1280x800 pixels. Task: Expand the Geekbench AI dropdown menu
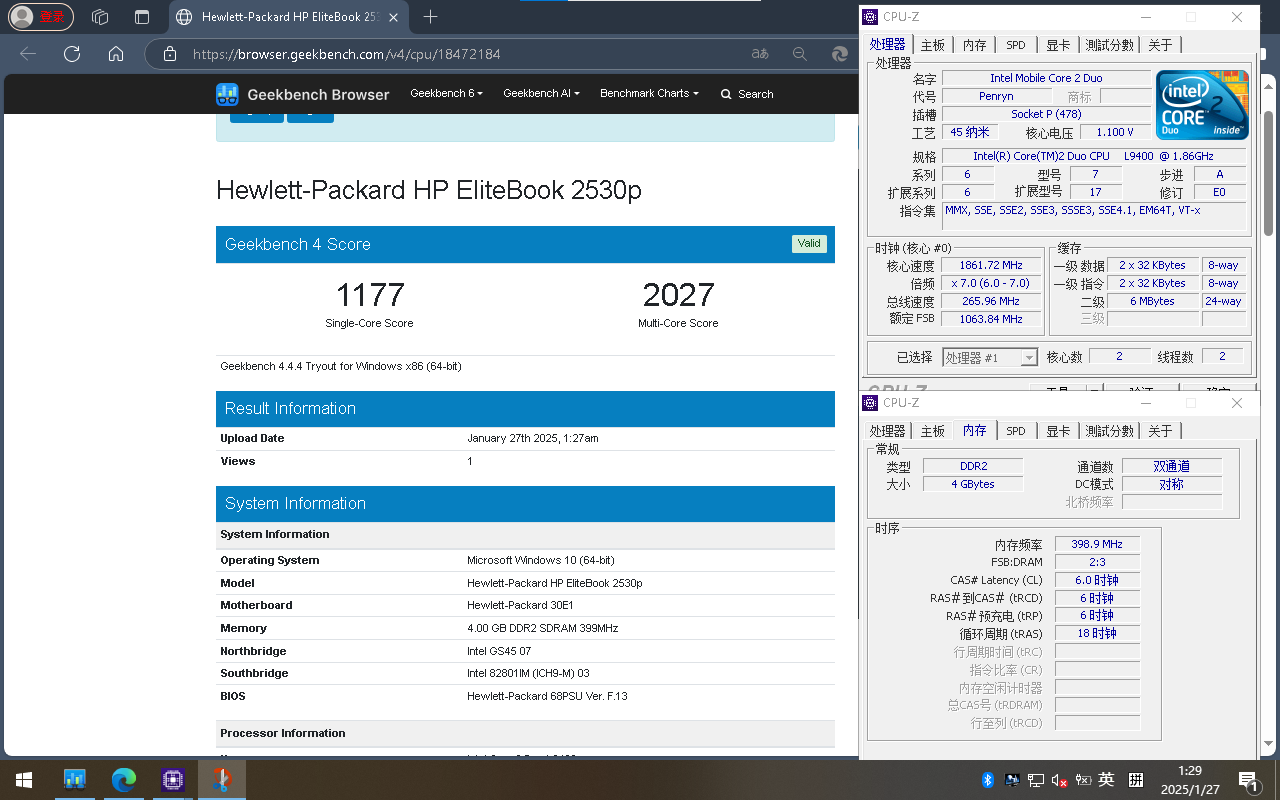tap(541, 93)
